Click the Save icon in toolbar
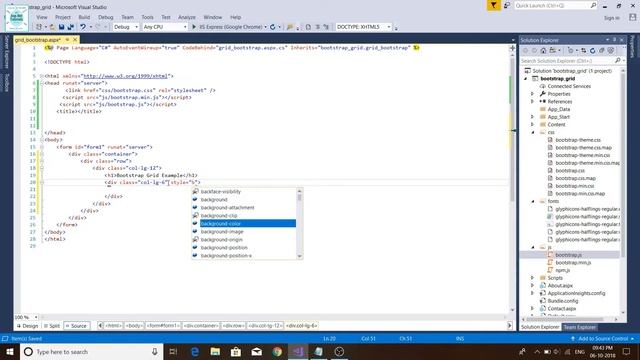This screenshot has width=640, height=360. (x=61, y=27)
